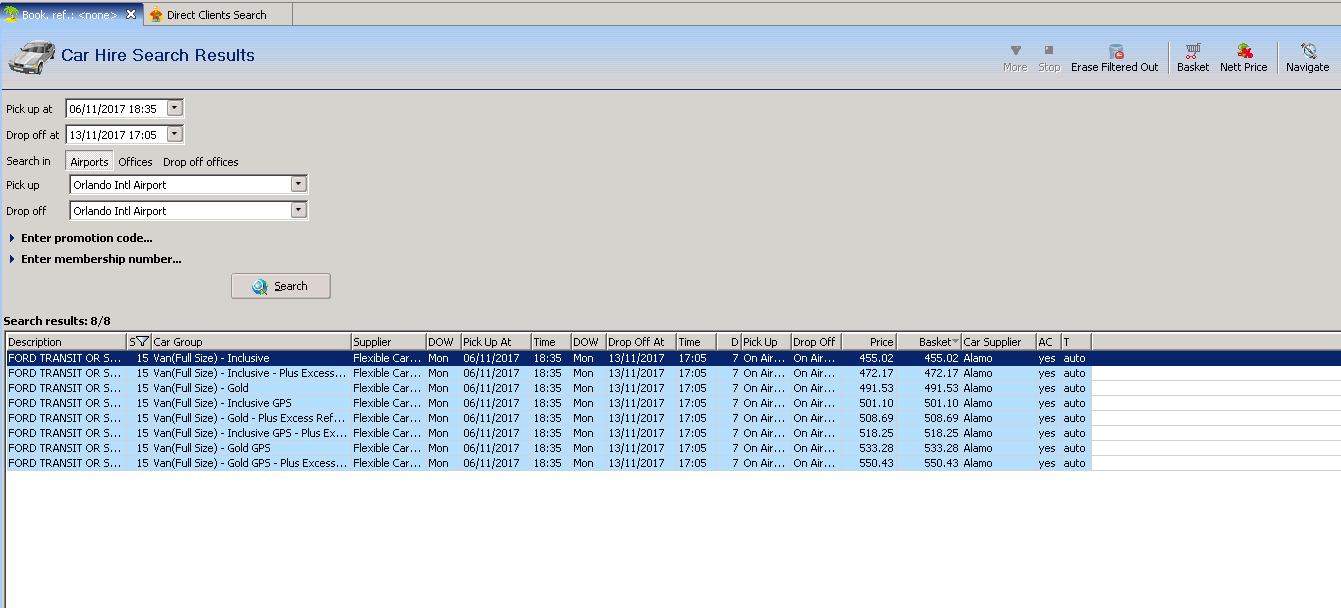1341x608 pixels.
Task: Sort by the Pick Up At column header
Action: tap(496, 342)
